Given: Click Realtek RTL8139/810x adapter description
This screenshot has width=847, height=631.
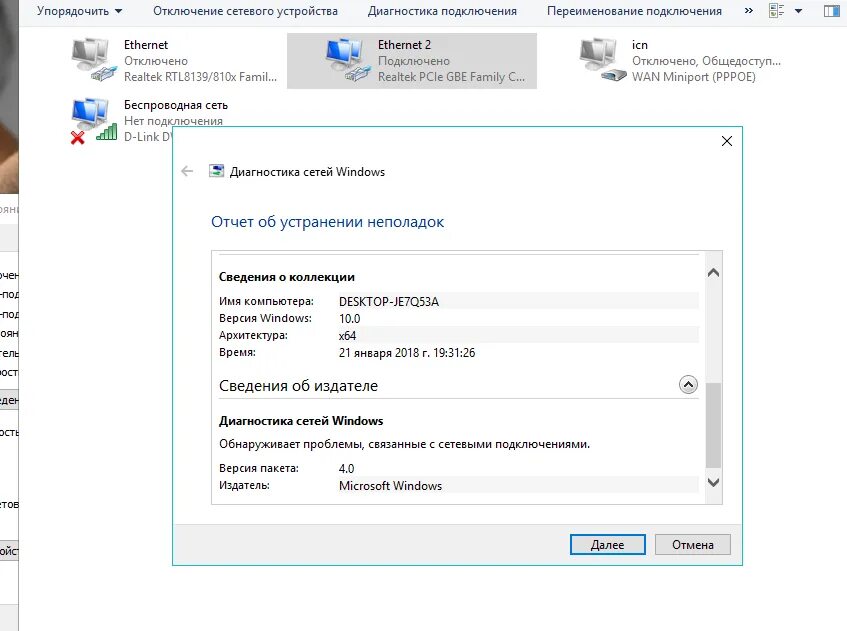Looking at the screenshot, I should click(200, 77).
